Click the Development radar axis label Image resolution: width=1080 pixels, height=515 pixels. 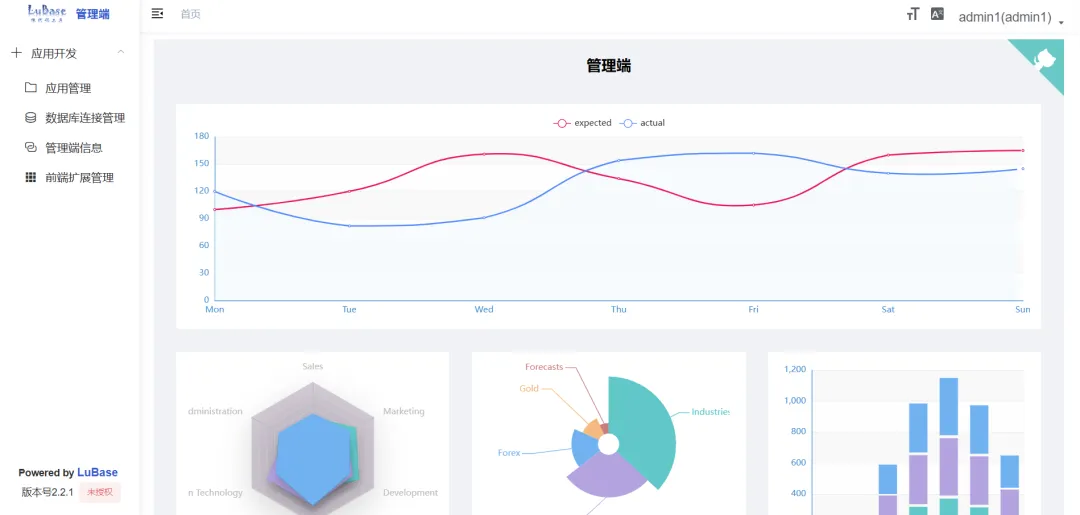tap(411, 492)
